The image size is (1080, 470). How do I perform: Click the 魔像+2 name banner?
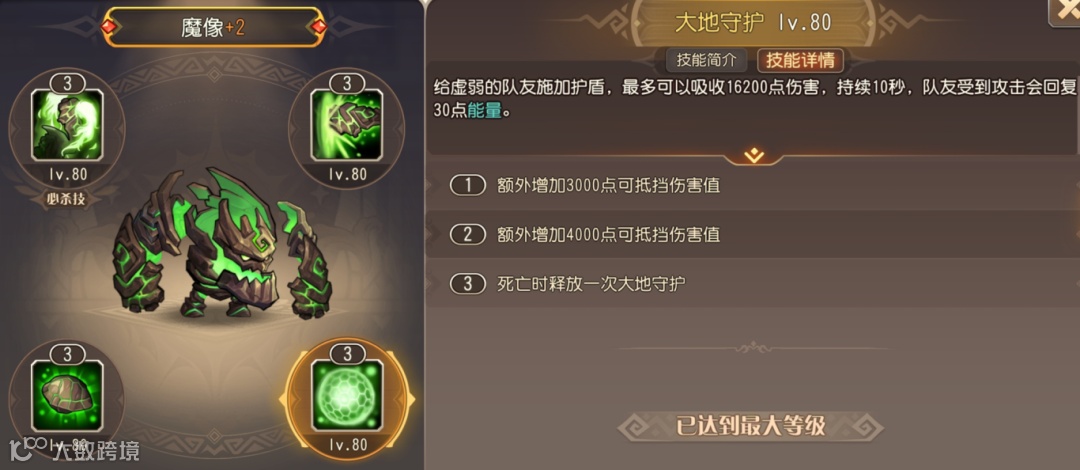(x=214, y=28)
